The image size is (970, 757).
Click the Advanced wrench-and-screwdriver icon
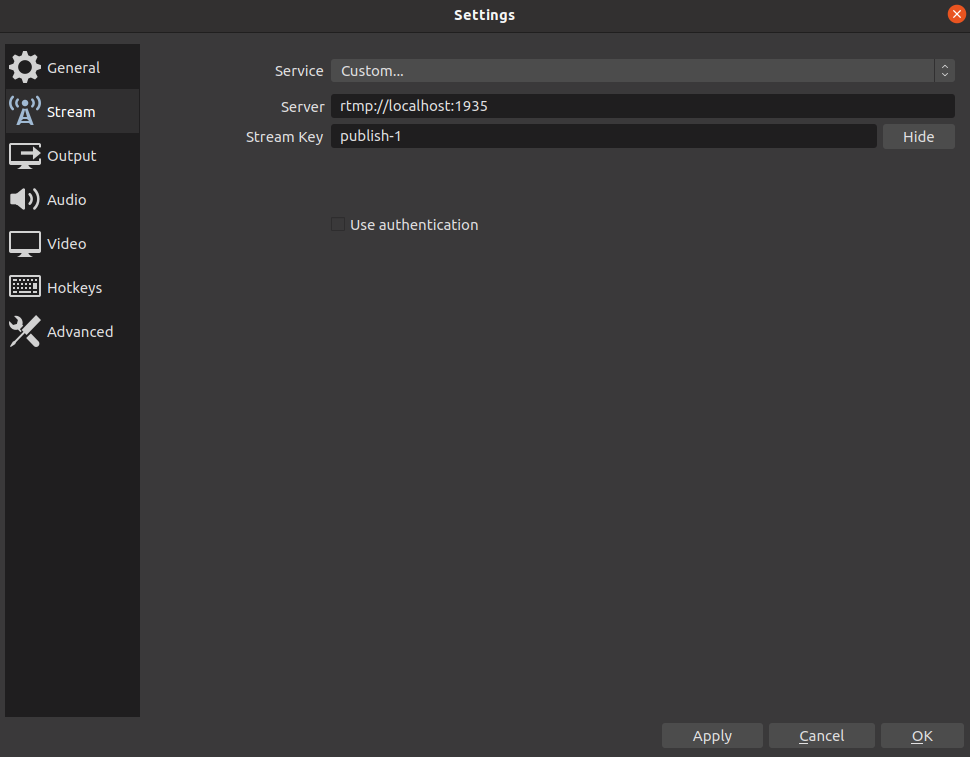[25, 331]
